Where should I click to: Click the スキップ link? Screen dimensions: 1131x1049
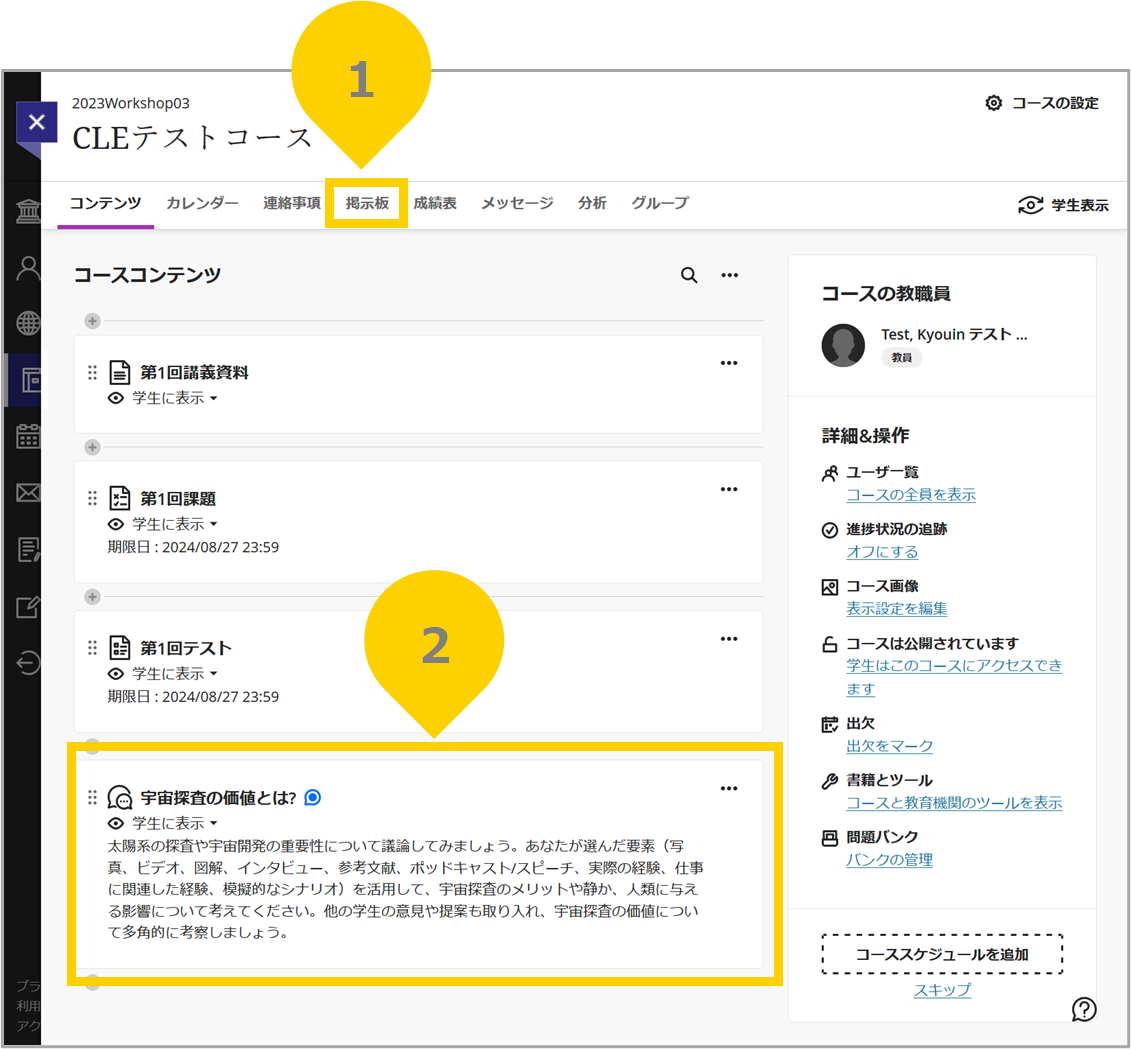click(x=942, y=990)
